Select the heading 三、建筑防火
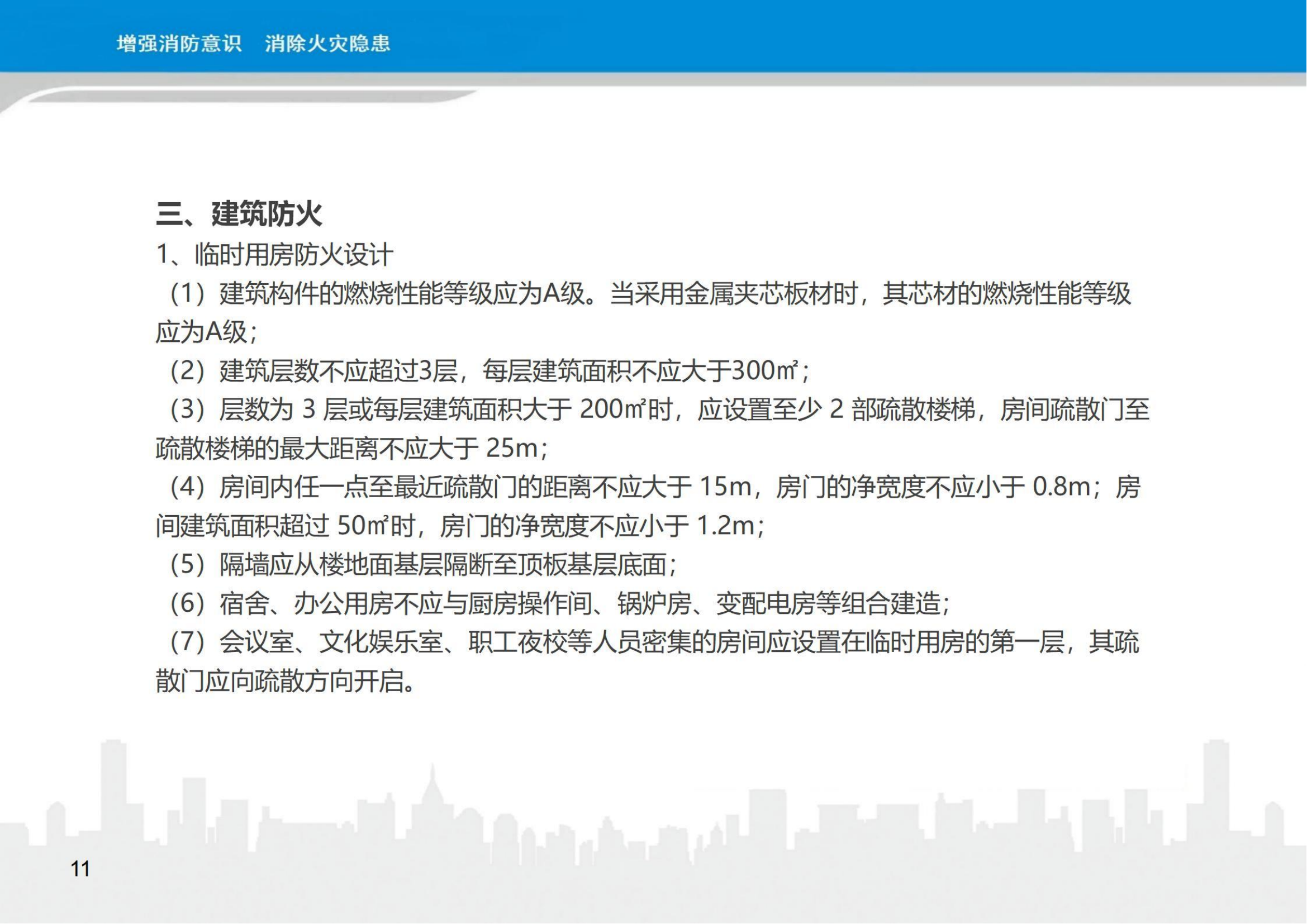The height and width of the screenshot is (924, 1307). point(239,214)
